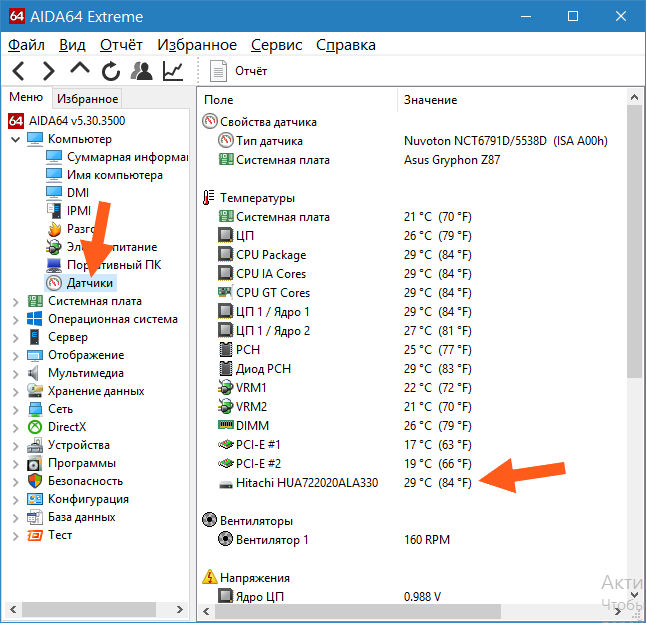Click the report pane scroll-up arrow
Screen dimensions: 646x623
click(634, 98)
